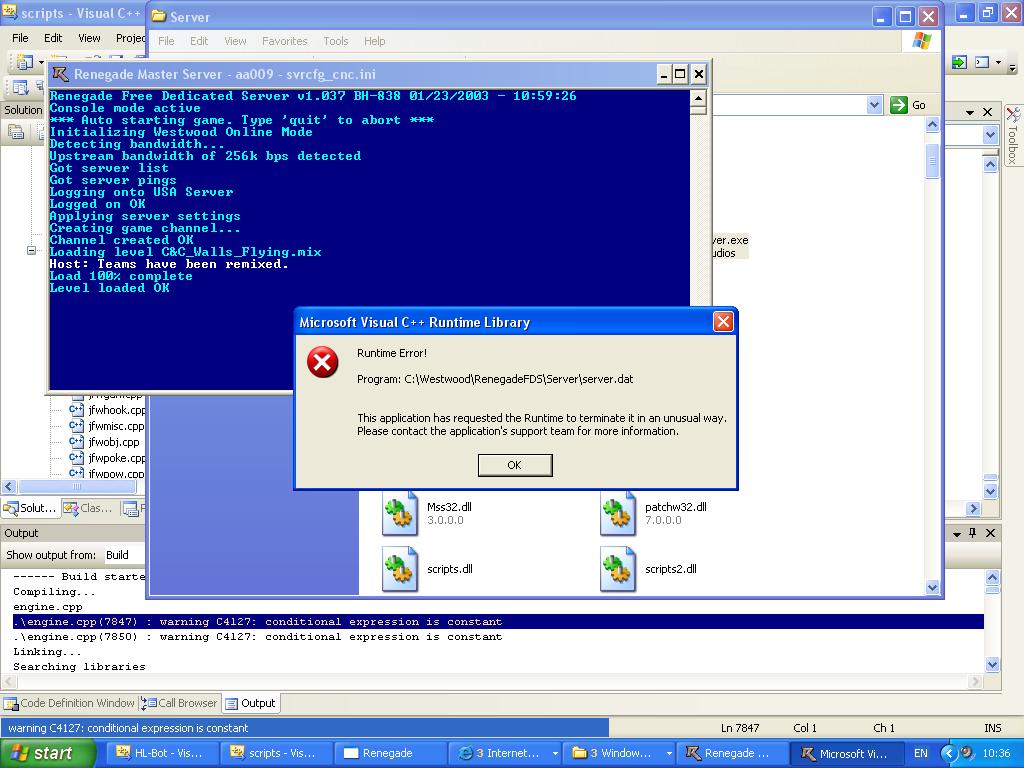The image size is (1024, 768).
Task: Switch to the Code Definition Window tab
Action: pos(69,703)
